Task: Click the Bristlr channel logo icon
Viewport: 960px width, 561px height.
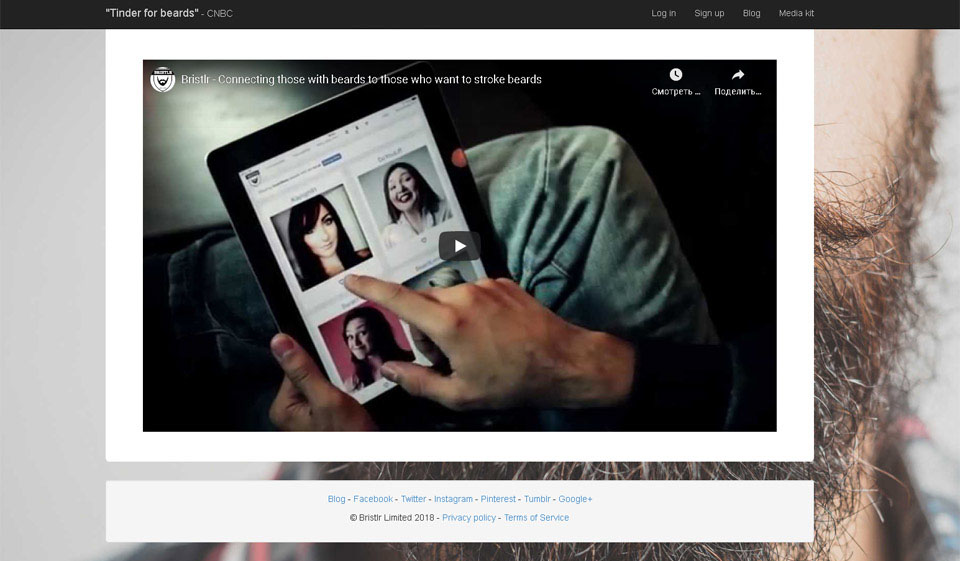Action: 163,79
